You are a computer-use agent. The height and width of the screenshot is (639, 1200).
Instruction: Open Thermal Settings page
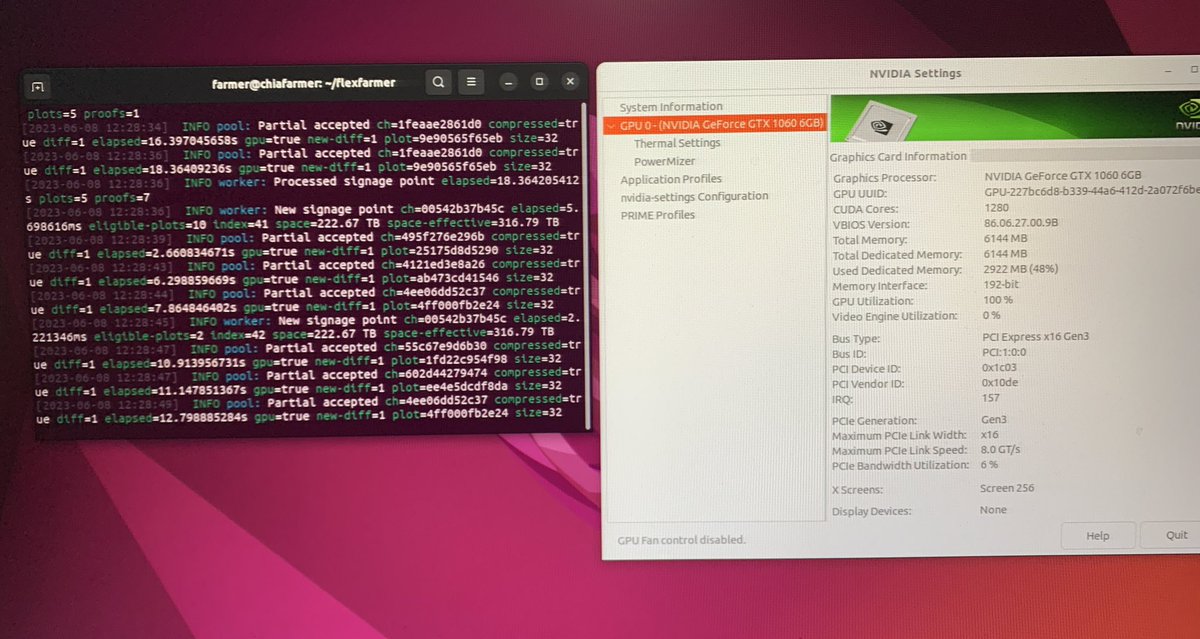677,143
